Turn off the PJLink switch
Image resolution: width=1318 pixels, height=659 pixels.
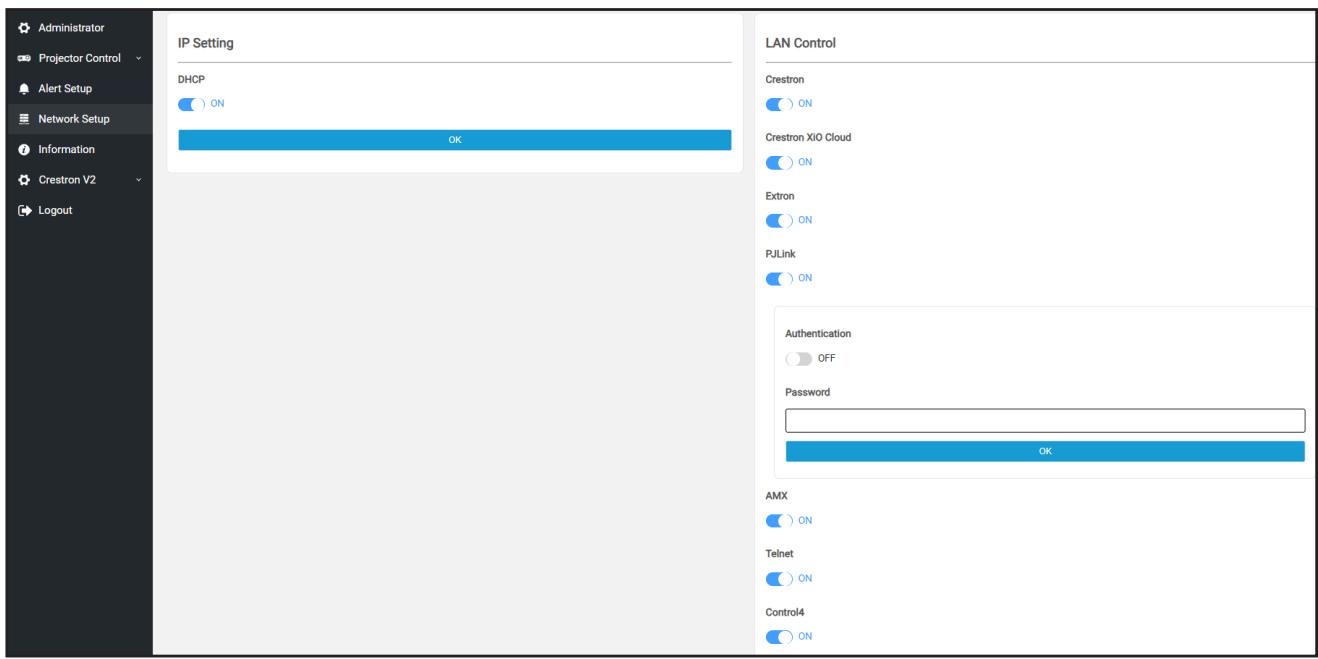point(778,278)
